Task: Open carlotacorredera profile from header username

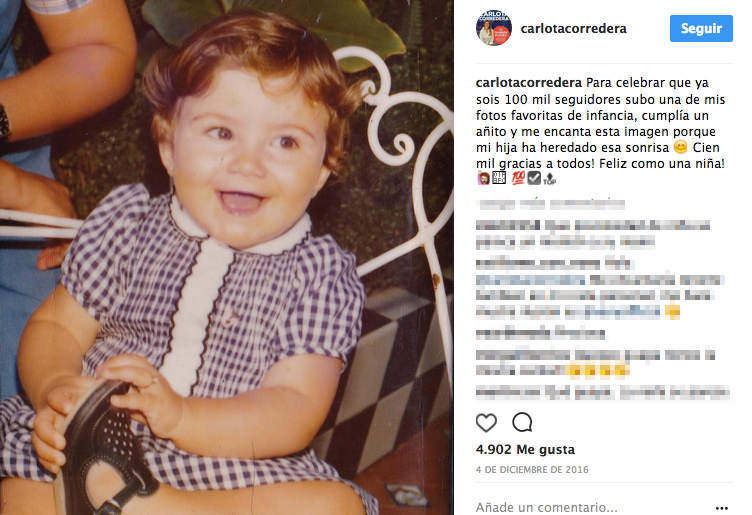Action: 574,28
